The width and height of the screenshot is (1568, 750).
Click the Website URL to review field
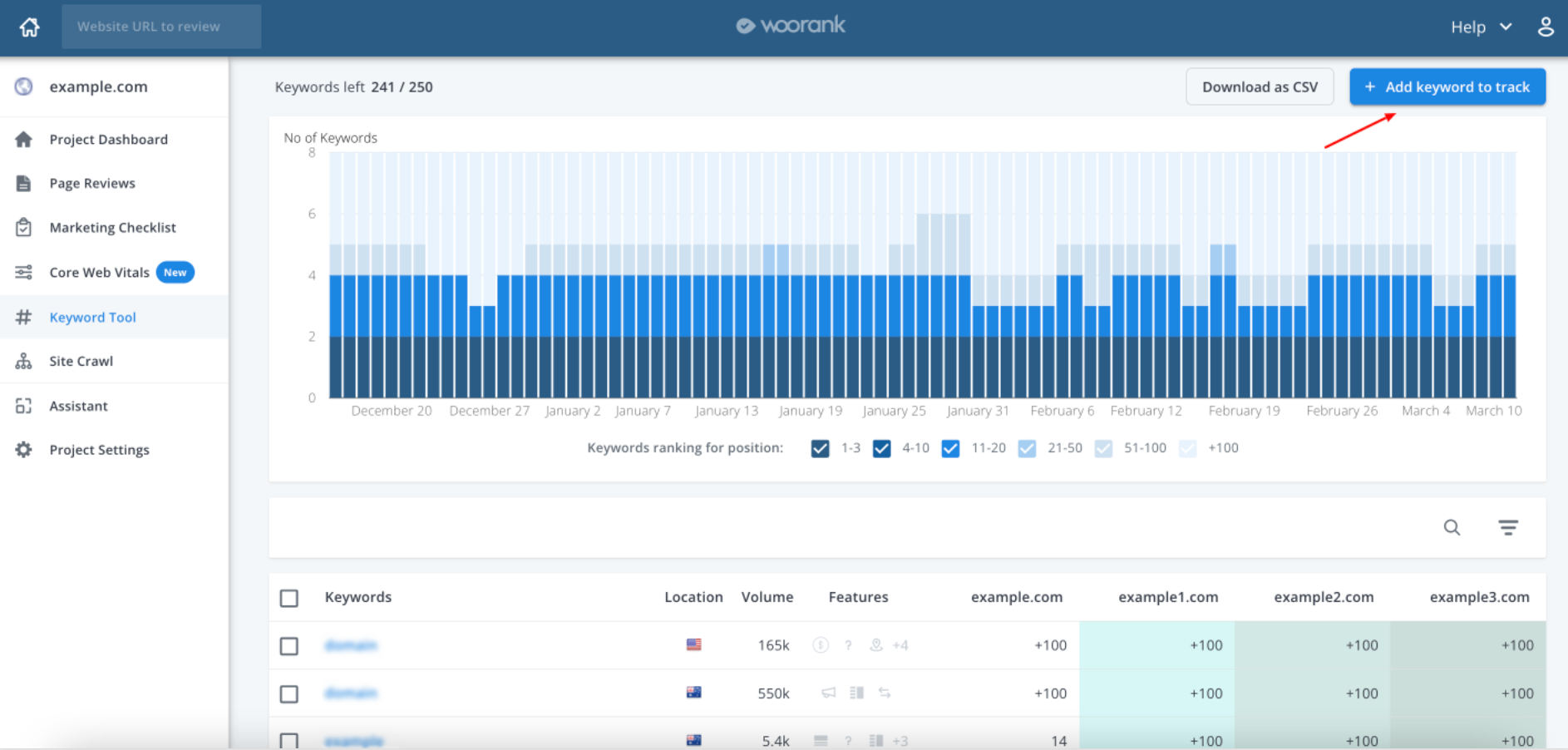161,27
